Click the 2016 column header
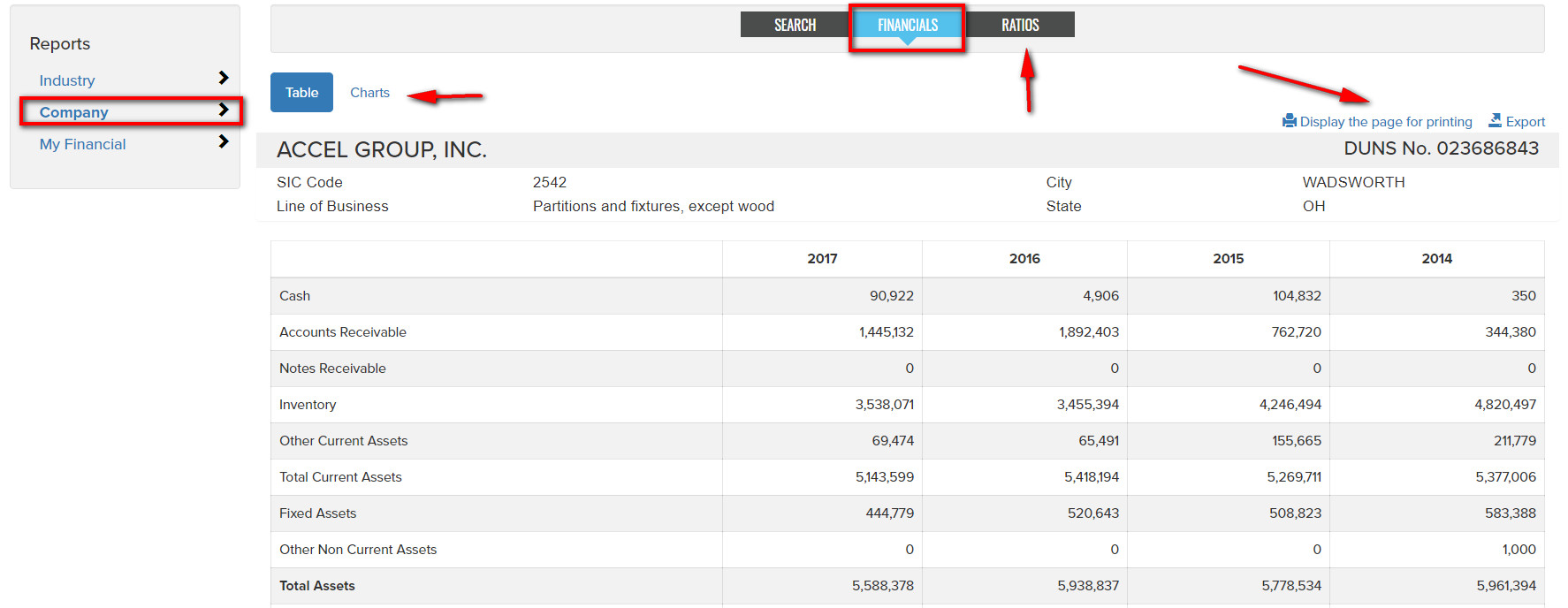Image resolution: width=1568 pixels, height=608 pixels. click(x=1024, y=259)
